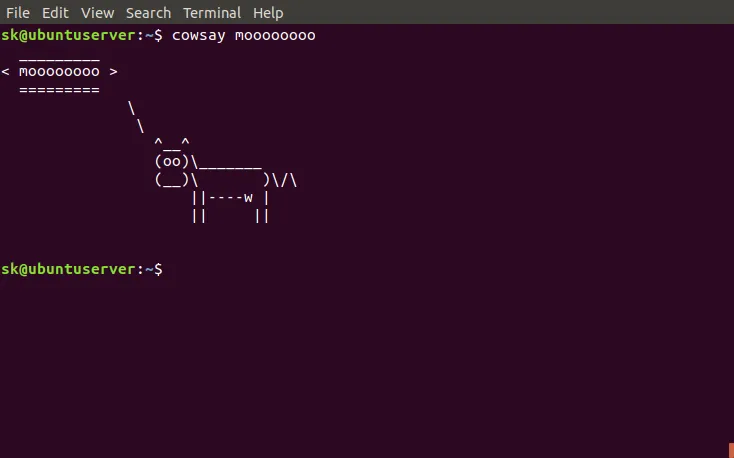Image resolution: width=734 pixels, height=458 pixels.
Task: Click the cow's '^__^' horns
Action: tap(172, 144)
